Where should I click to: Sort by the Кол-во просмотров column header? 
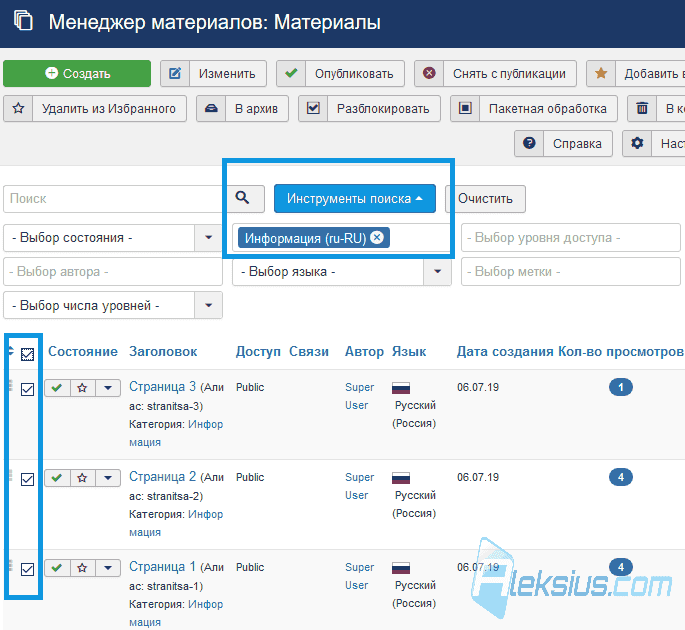(621, 351)
